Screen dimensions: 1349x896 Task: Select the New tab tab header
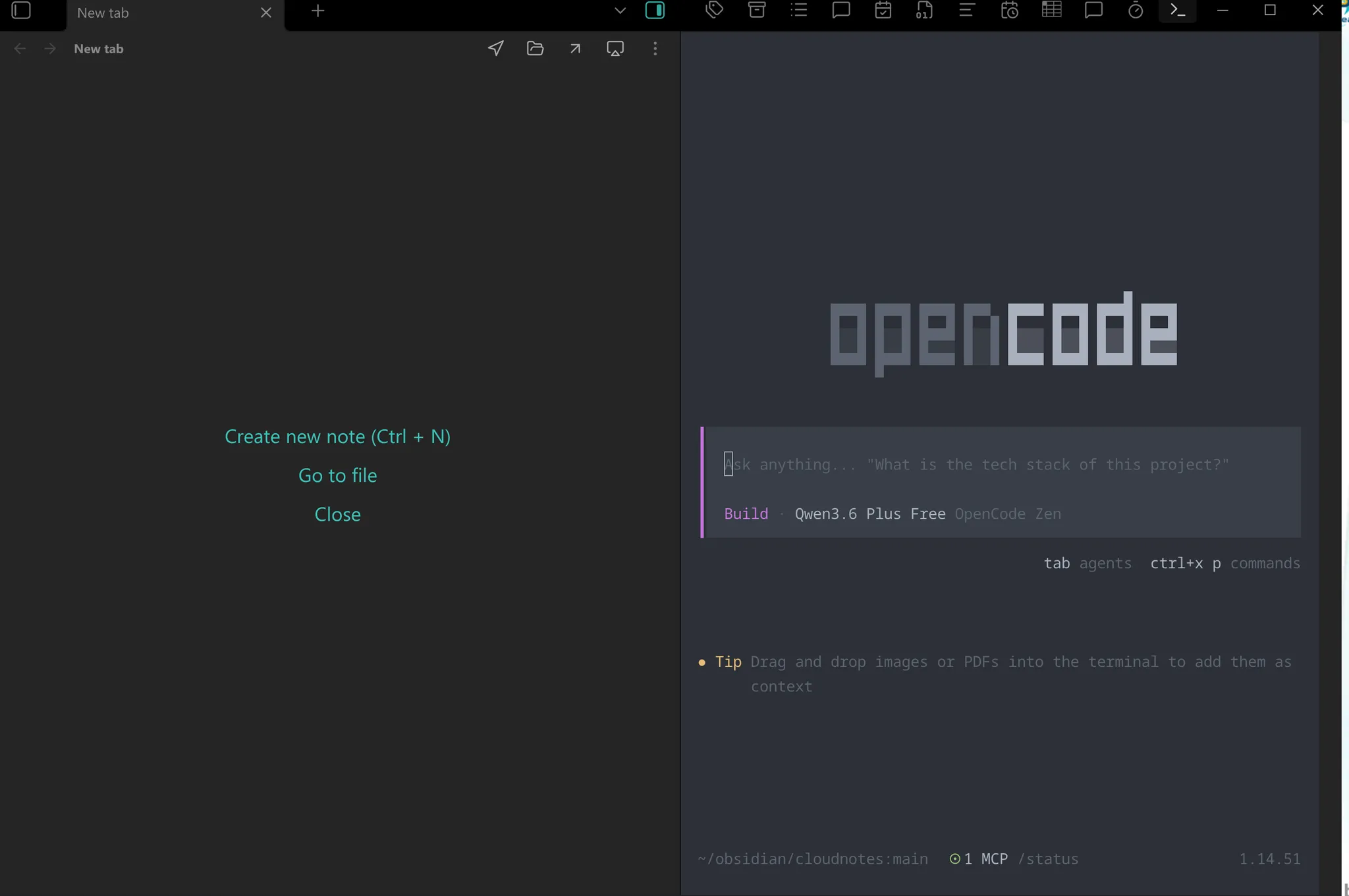pos(175,13)
